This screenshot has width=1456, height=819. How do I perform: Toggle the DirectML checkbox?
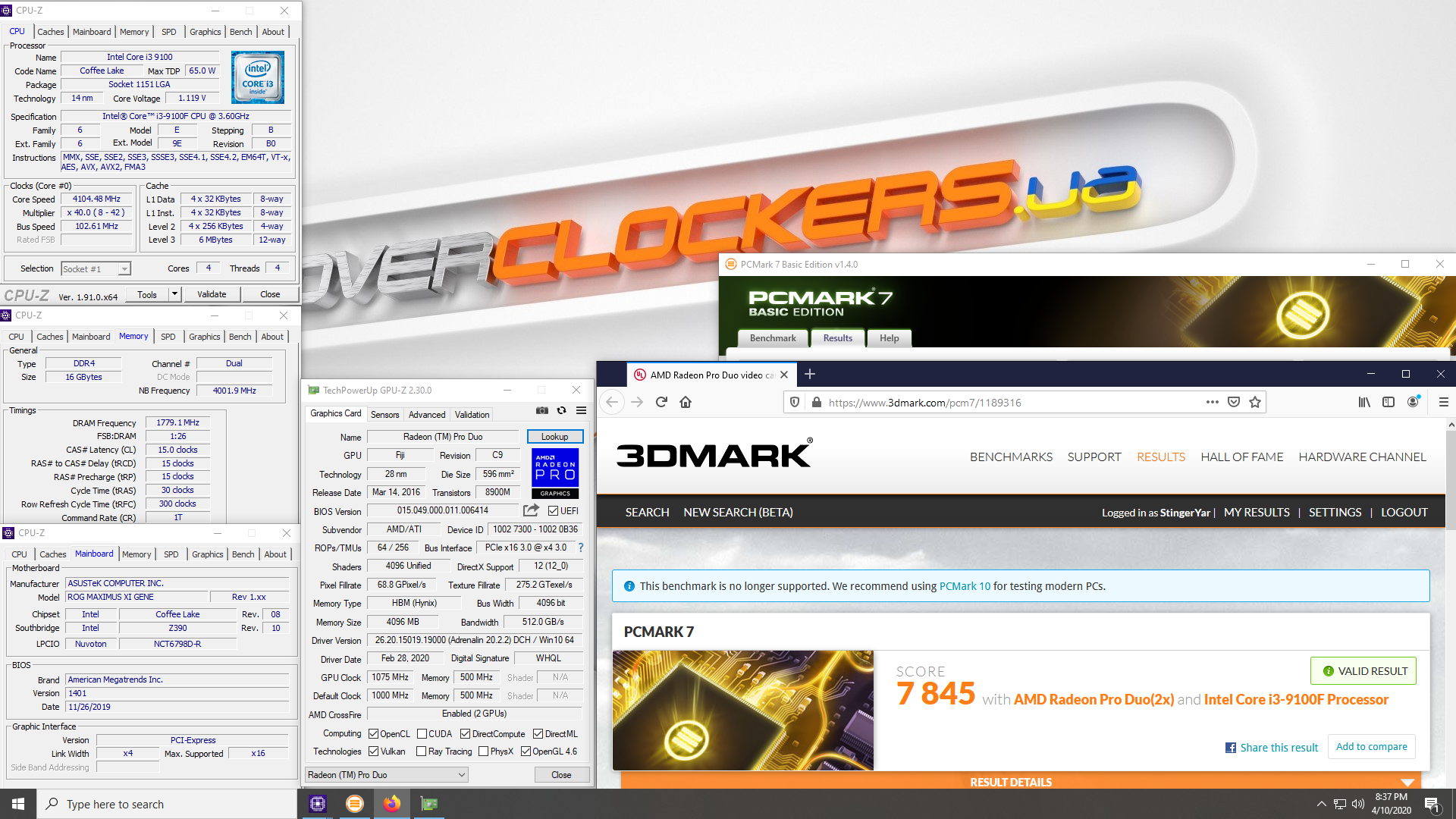tap(538, 733)
